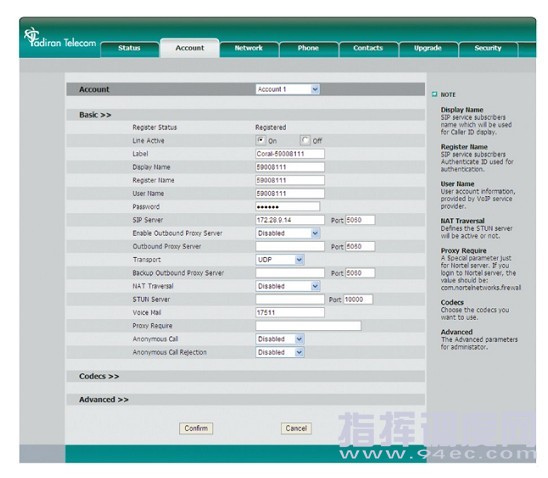Switch to the Network tab
The width and height of the screenshot is (548, 478).
click(249, 49)
